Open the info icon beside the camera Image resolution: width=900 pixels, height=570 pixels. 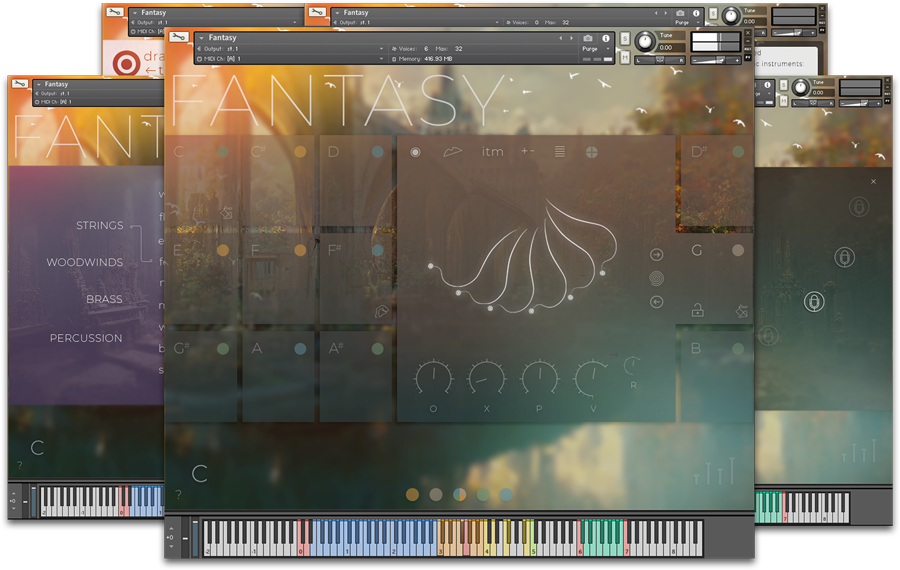(x=606, y=39)
